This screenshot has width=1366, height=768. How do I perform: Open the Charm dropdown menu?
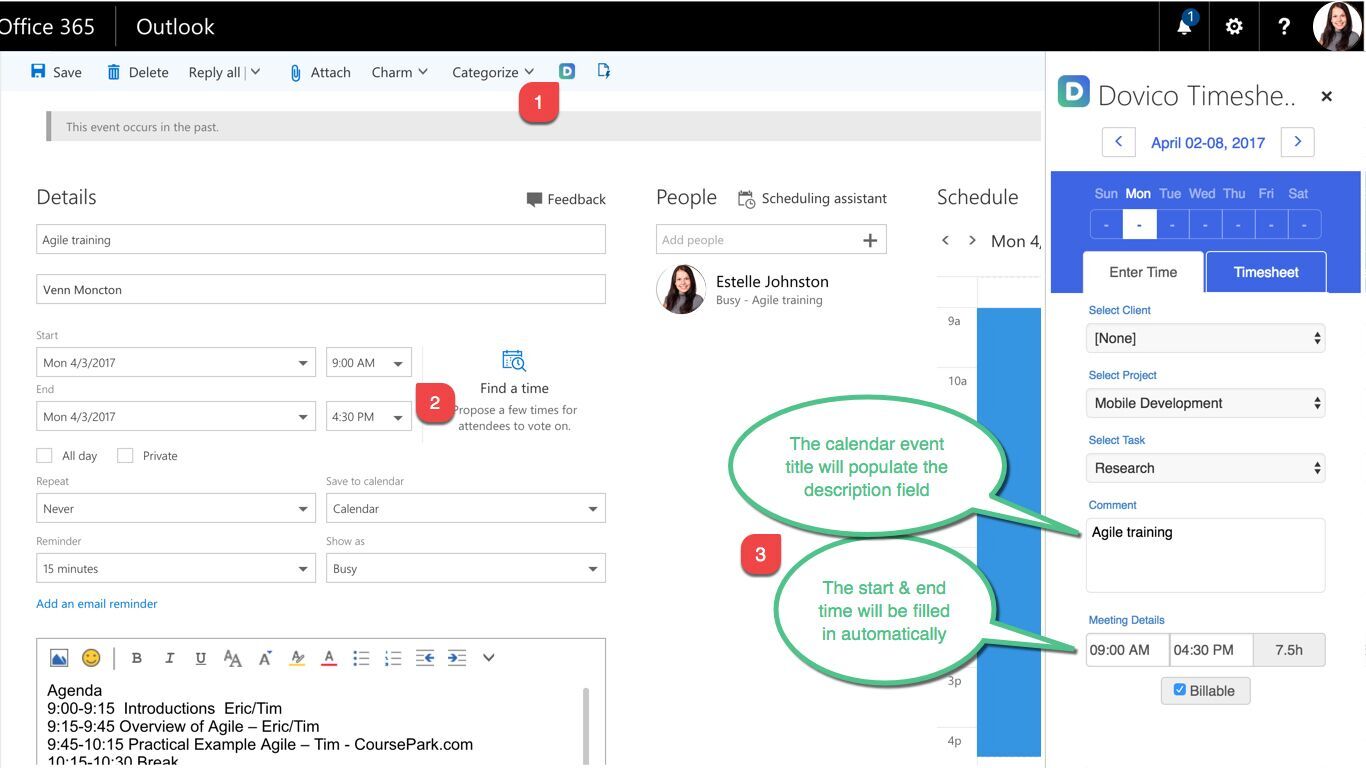(399, 72)
